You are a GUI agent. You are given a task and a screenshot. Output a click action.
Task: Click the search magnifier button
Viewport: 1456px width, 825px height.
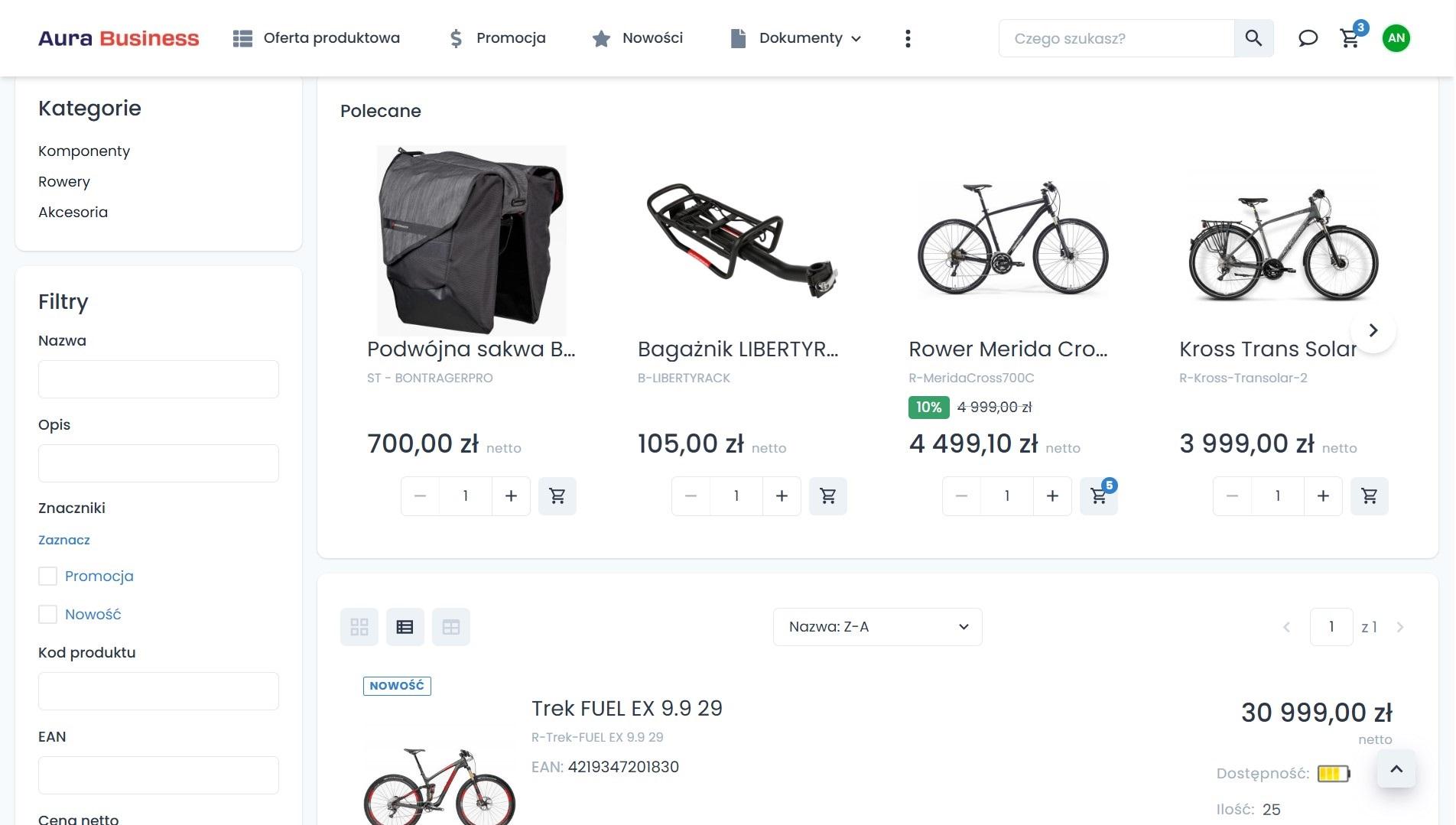[1253, 38]
